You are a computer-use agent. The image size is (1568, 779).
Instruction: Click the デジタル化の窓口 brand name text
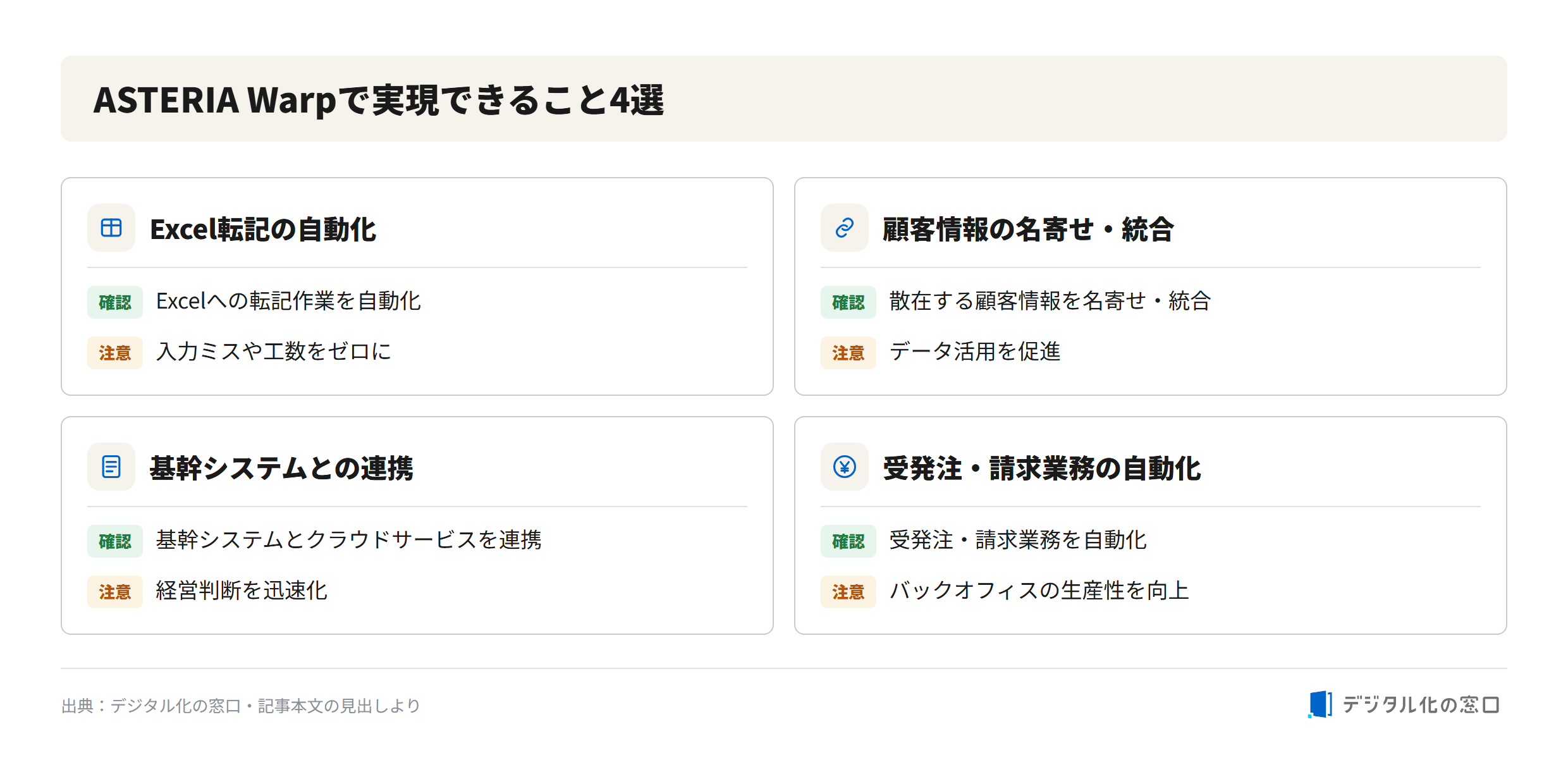(x=1421, y=705)
